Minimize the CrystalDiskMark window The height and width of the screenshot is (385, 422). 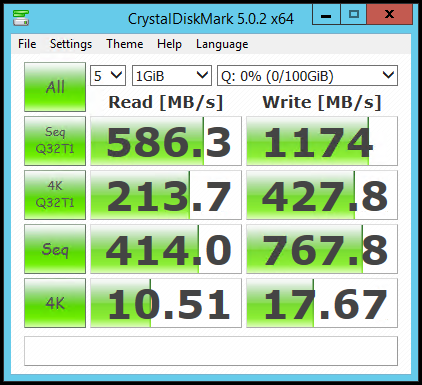pyautogui.click(x=326, y=15)
